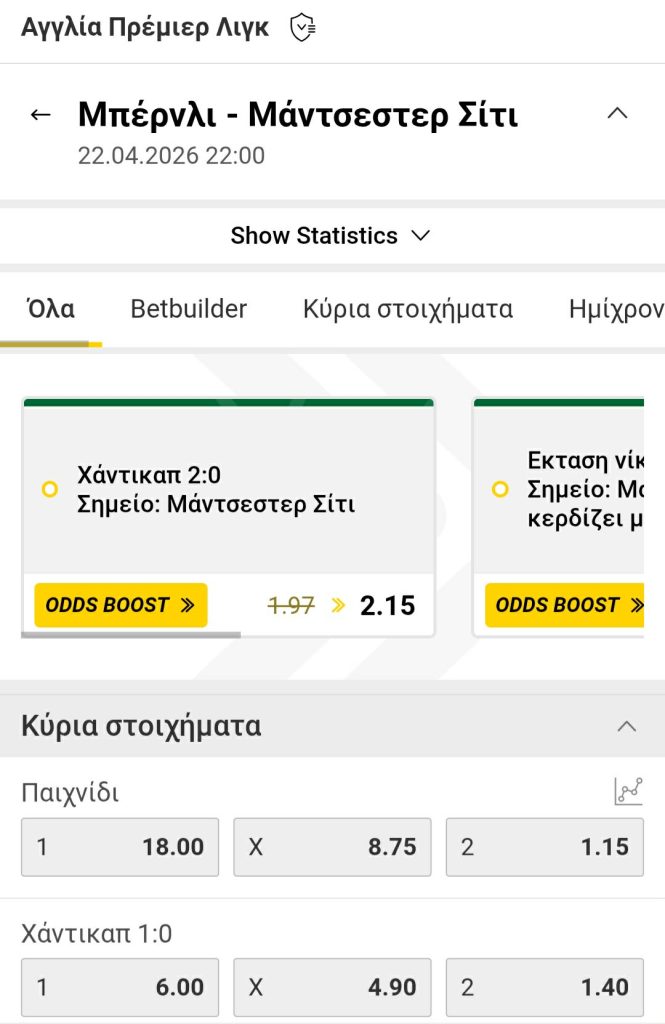Collapse the Μπέρνλι - Μάντσεστερ Σίτι header
This screenshot has width=665, height=1024.
[x=618, y=113]
